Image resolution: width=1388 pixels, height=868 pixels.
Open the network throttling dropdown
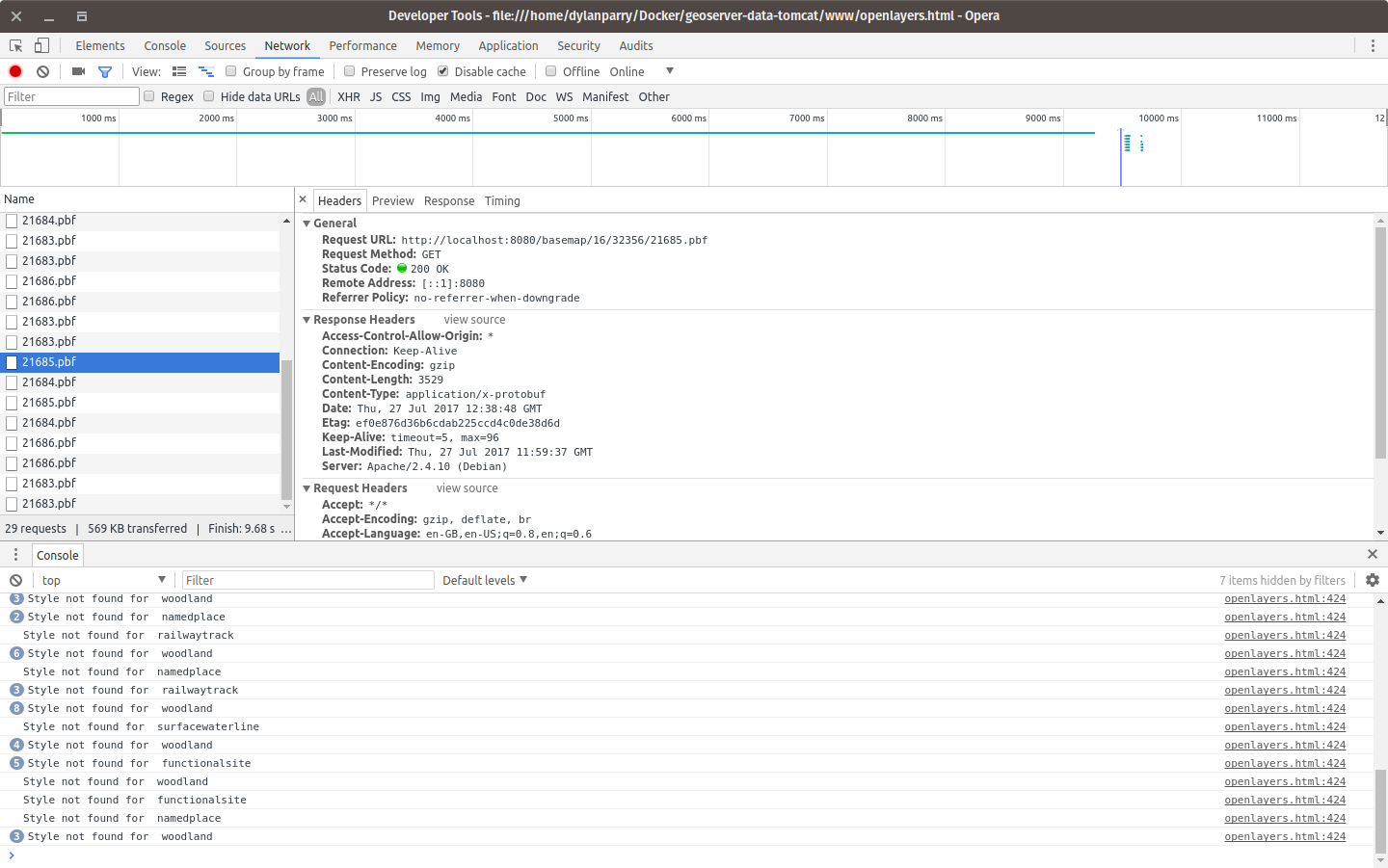click(x=670, y=70)
